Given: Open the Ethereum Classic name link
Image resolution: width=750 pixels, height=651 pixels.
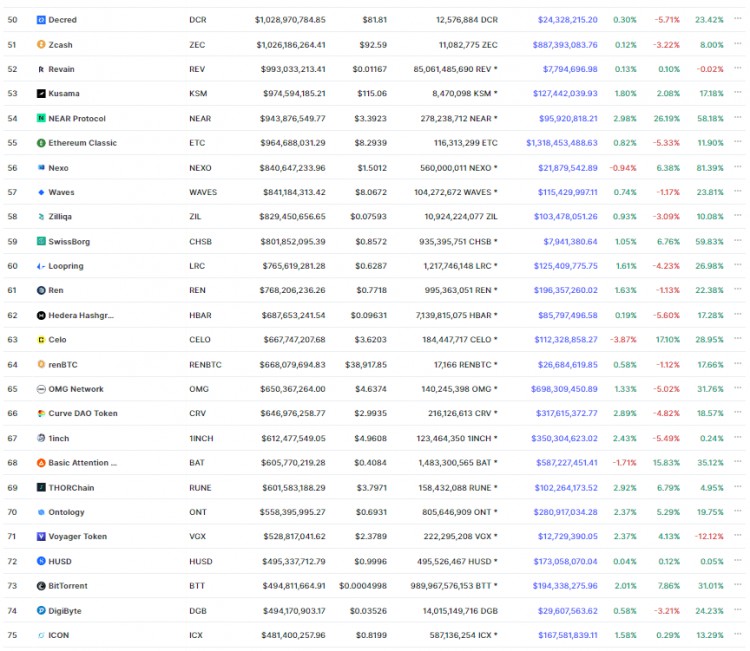Looking at the screenshot, I should tap(82, 143).
